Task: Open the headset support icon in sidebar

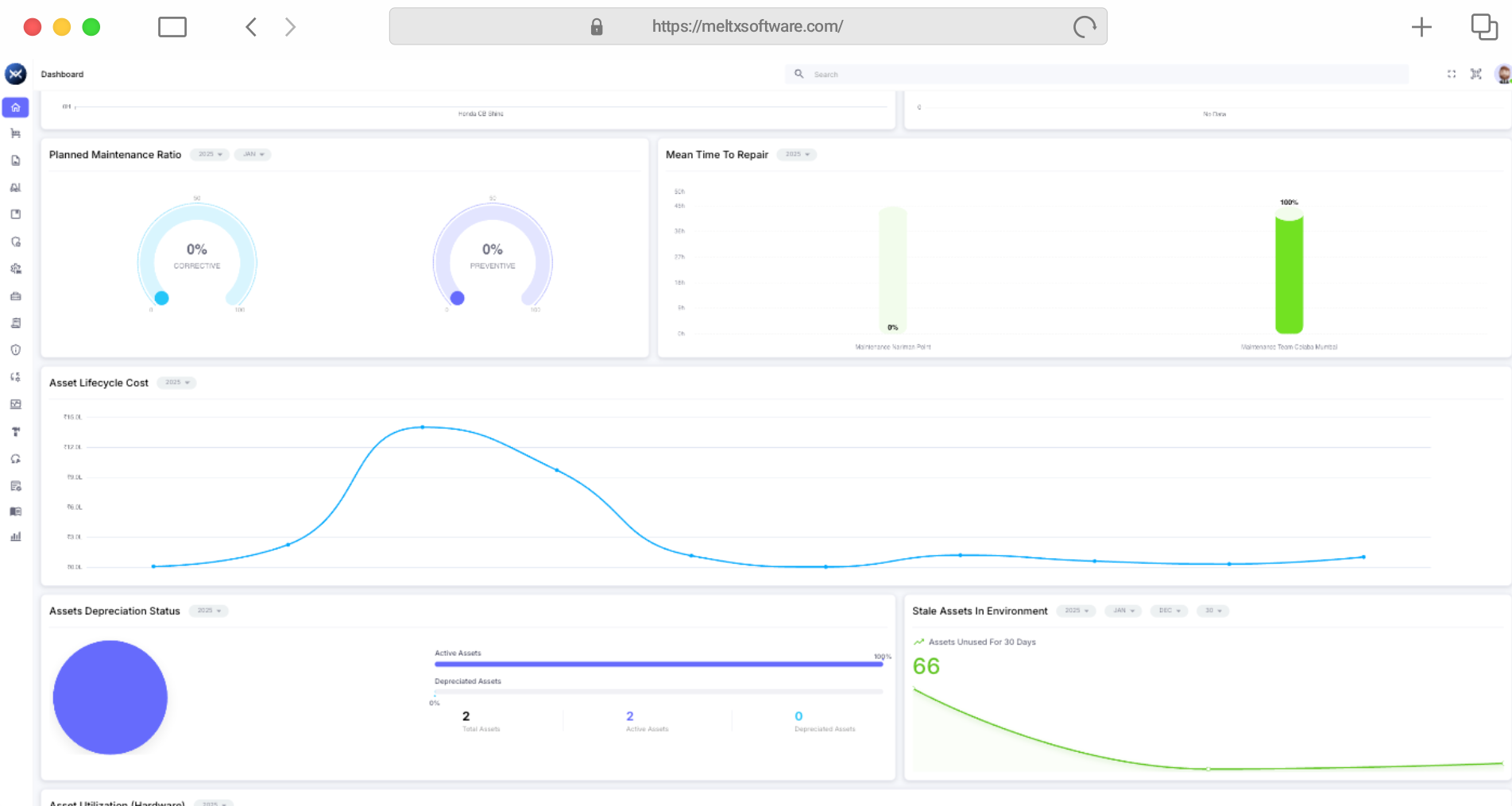Action: click(16, 459)
